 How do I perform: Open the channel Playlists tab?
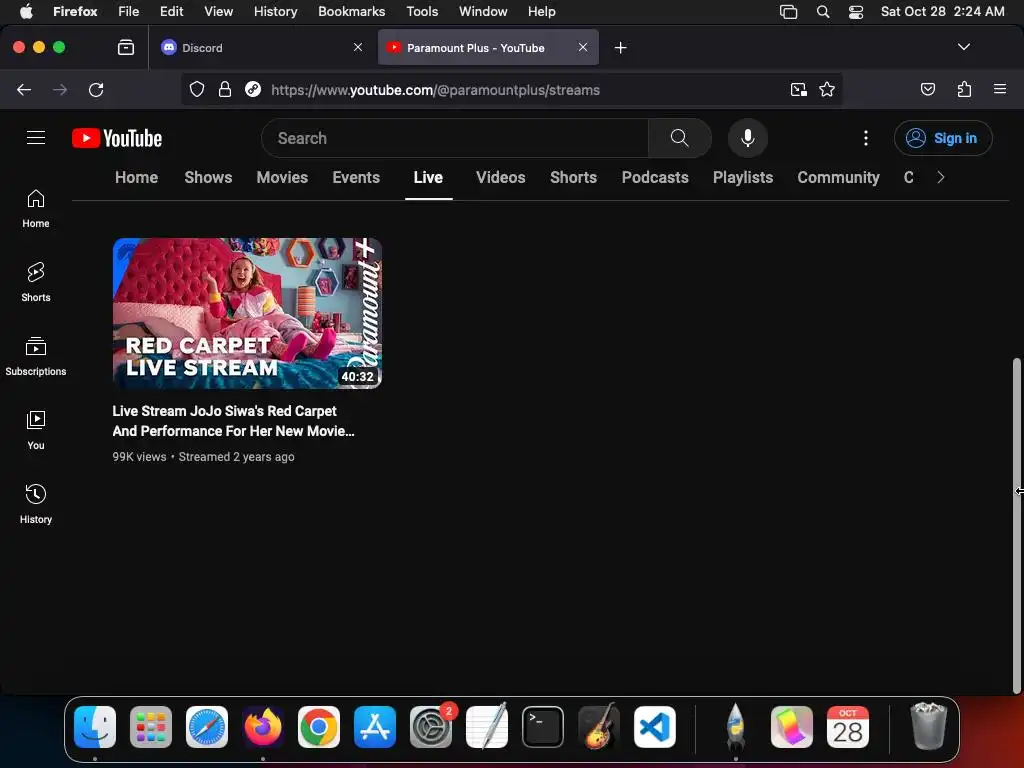(x=743, y=177)
